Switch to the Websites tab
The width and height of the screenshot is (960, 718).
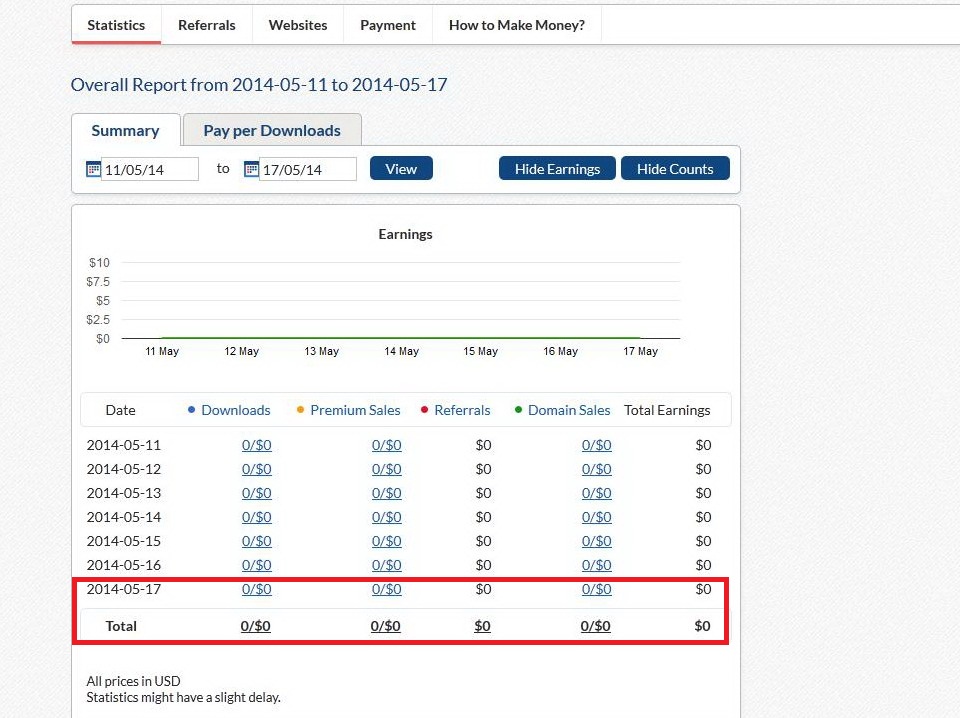point(298,25)
